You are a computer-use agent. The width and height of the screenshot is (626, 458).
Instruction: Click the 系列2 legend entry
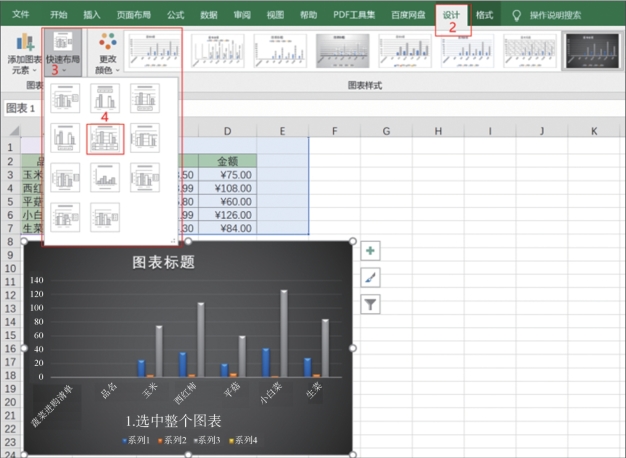[x=172, y=440]
